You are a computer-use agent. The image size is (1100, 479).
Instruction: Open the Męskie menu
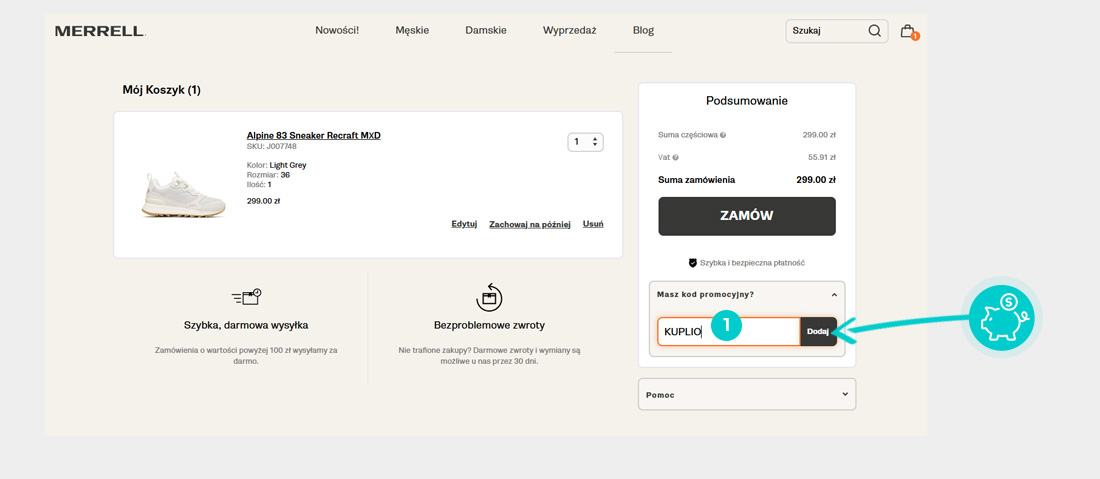point(412,31)
